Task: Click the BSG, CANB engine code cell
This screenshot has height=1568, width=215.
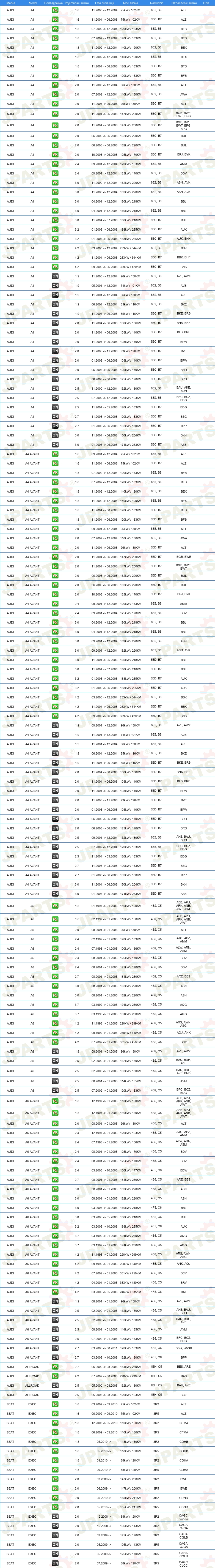Action: (x=183, y=1348)
